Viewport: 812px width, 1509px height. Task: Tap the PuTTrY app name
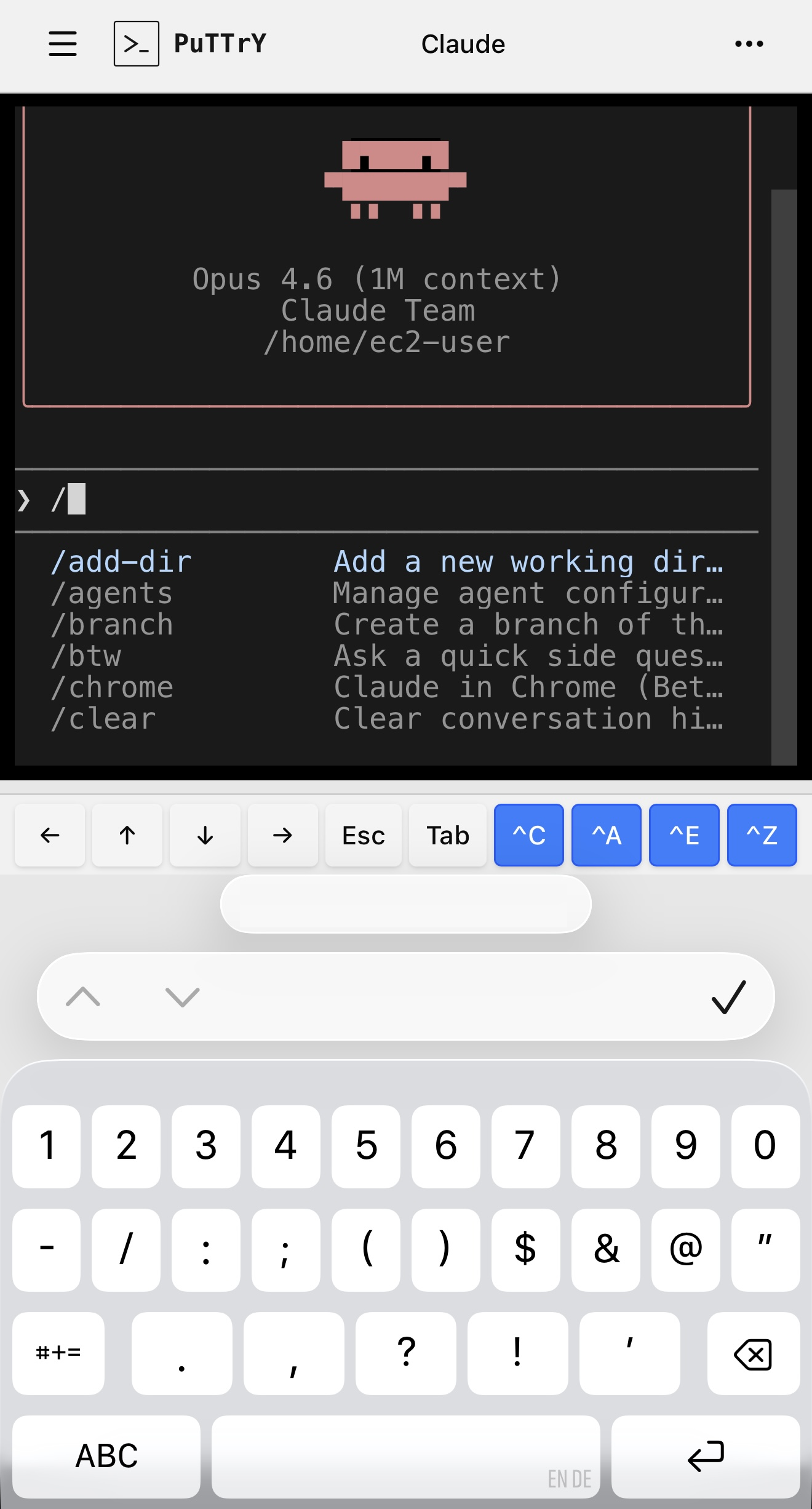[x=220, y=43]
